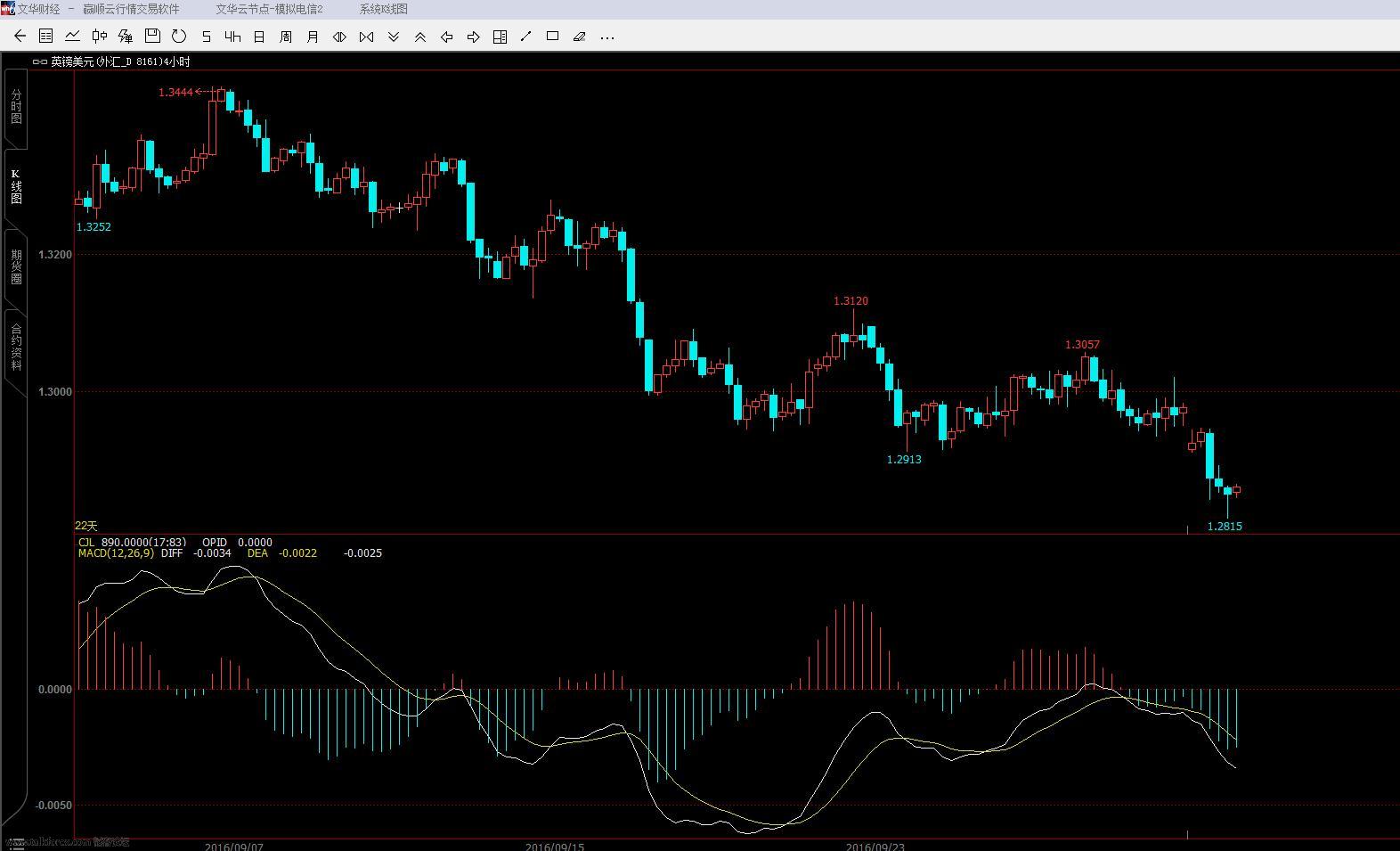
Task: Click the 0.0000 MACD axis label
Action: click(x=54, y=690)
